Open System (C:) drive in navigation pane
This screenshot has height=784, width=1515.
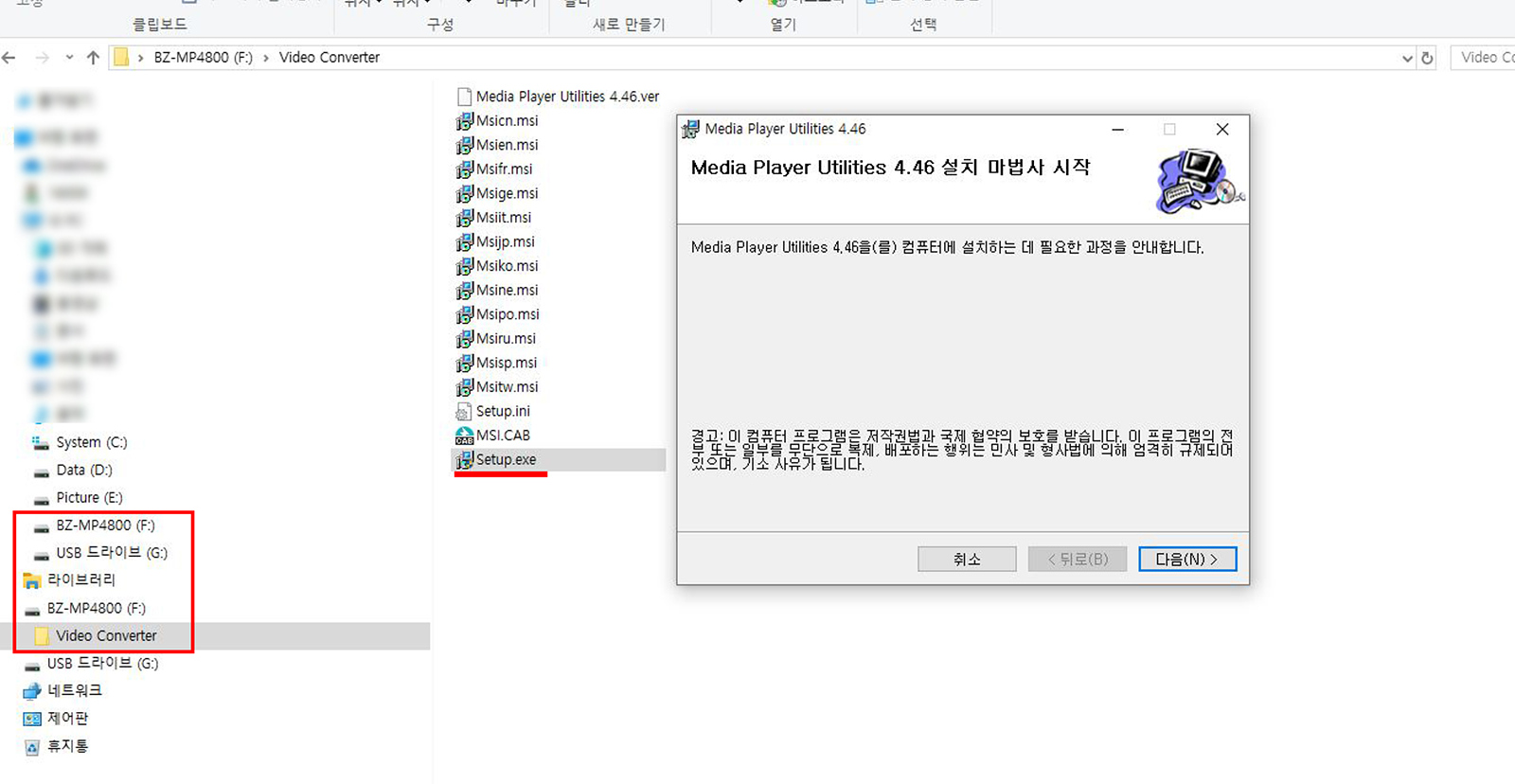pos(91,442)
